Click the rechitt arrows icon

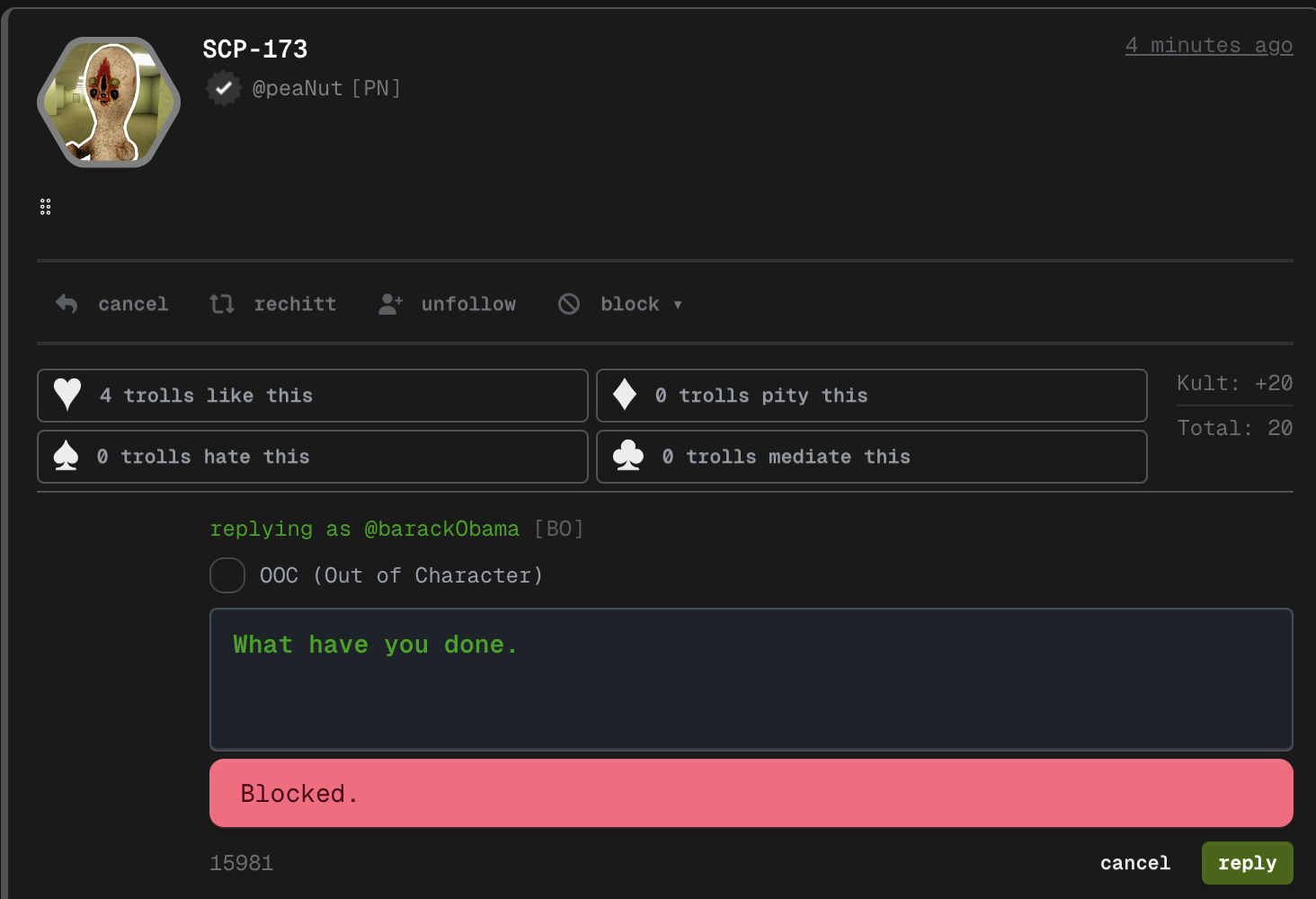(222, 304)
